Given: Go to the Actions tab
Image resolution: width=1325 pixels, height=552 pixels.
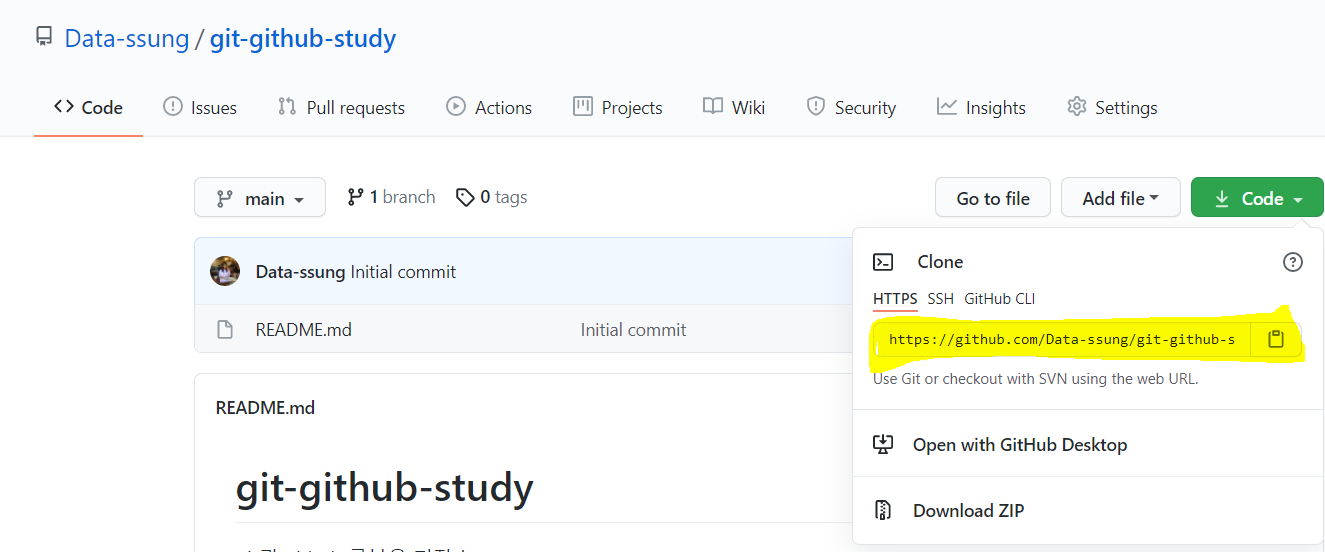Looking at the screenshot, I should click(489, 107).
